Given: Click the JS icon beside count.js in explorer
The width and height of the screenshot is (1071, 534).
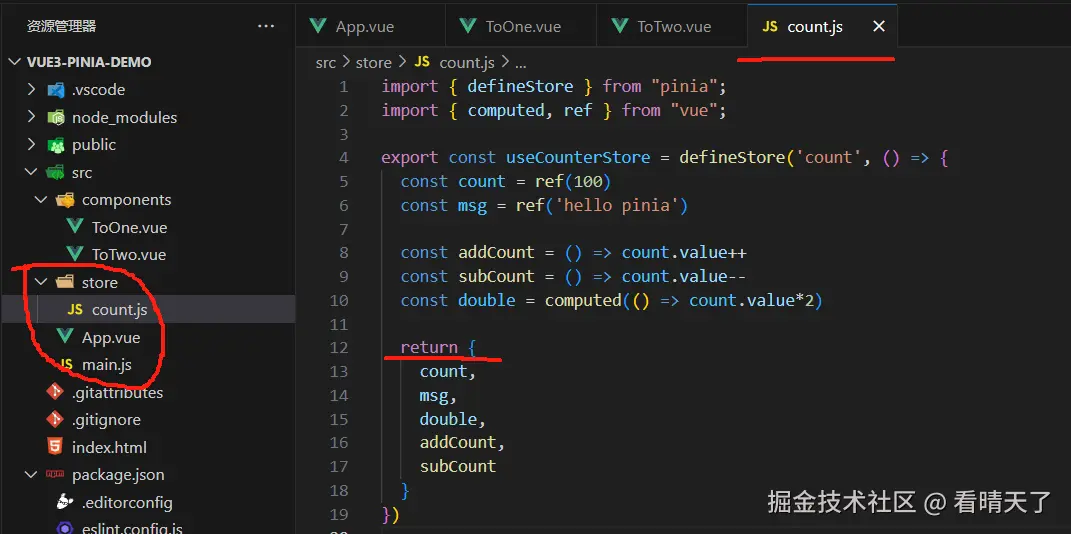Looking at the screenshot, I should pyautogui.click(x=75, y=310).
